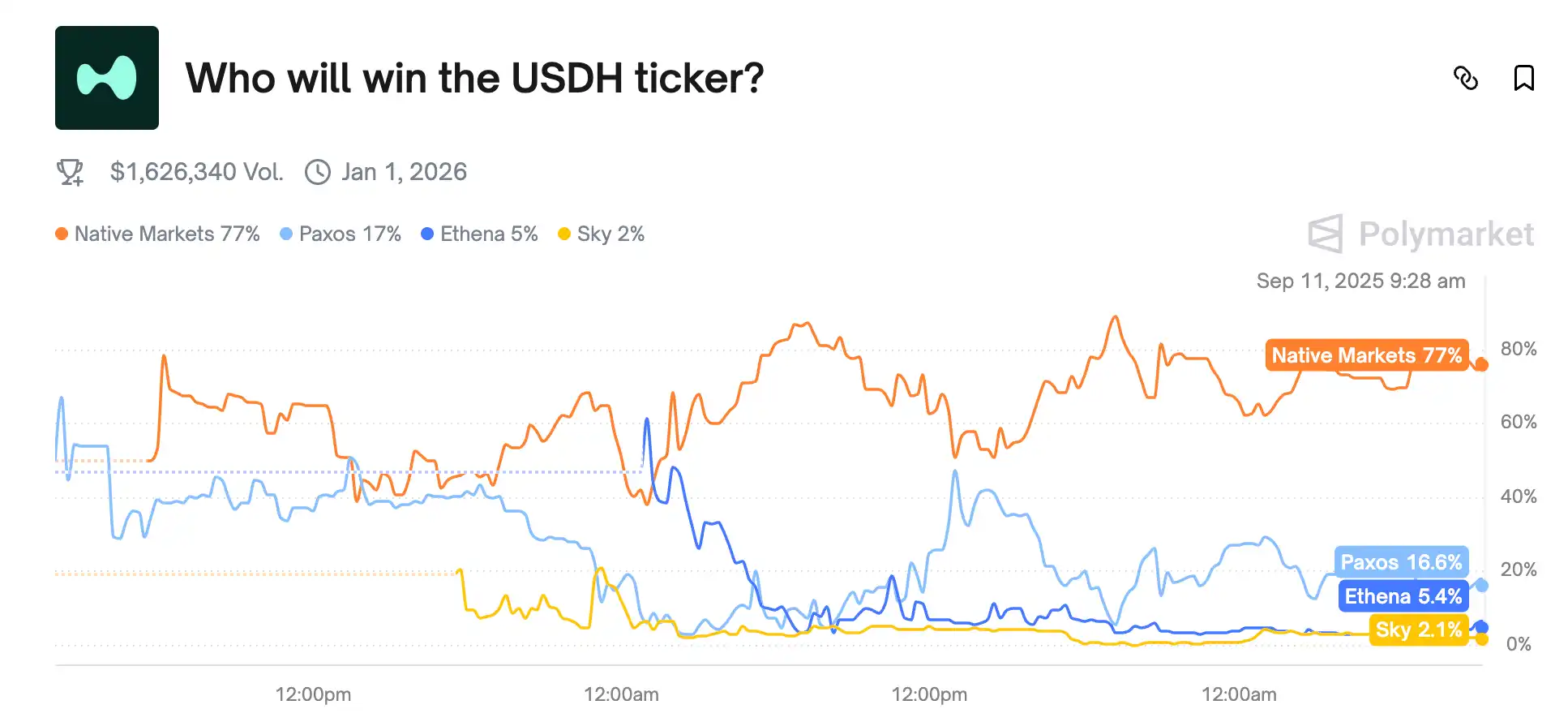Click the Hyperliquid market logo thumbnail
The image size is (1568, 722).
(x=107, y=78)
